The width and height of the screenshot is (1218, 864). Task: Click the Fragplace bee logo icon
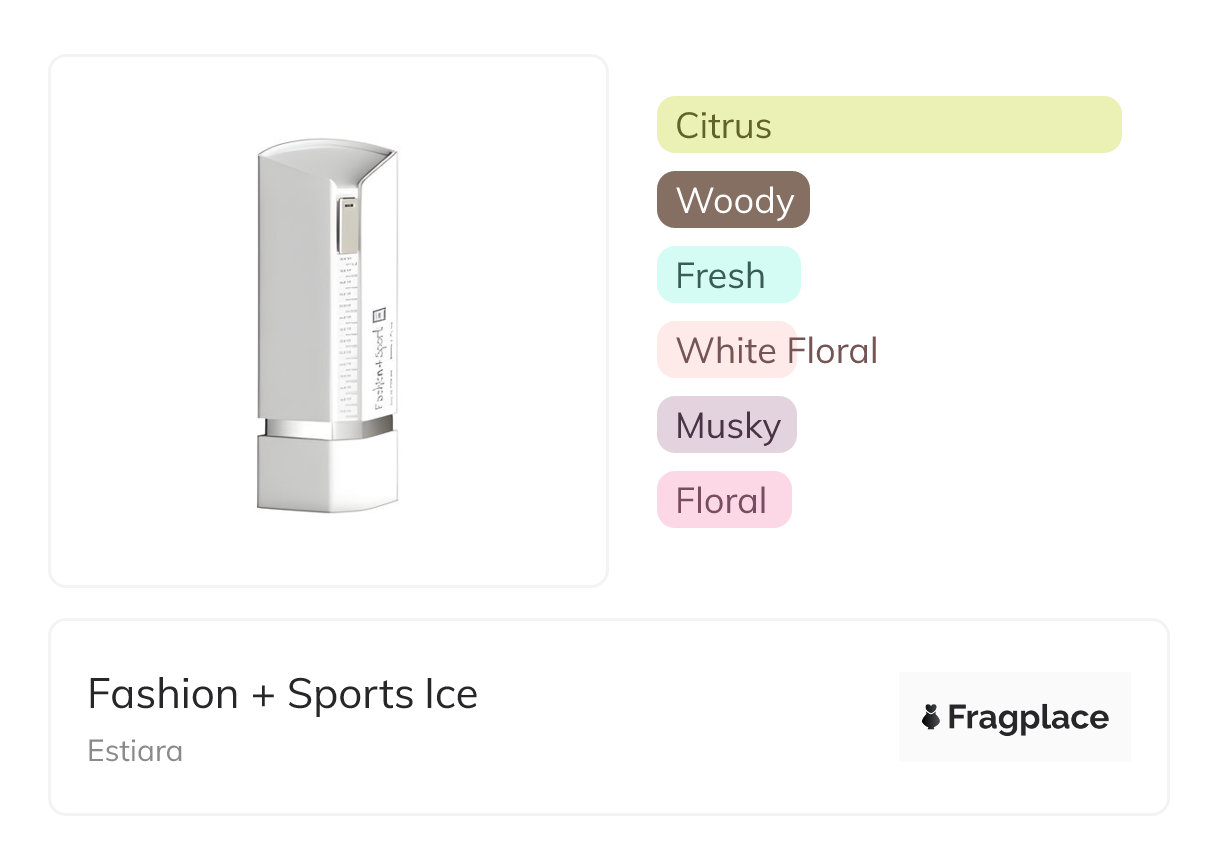(931, 717)
